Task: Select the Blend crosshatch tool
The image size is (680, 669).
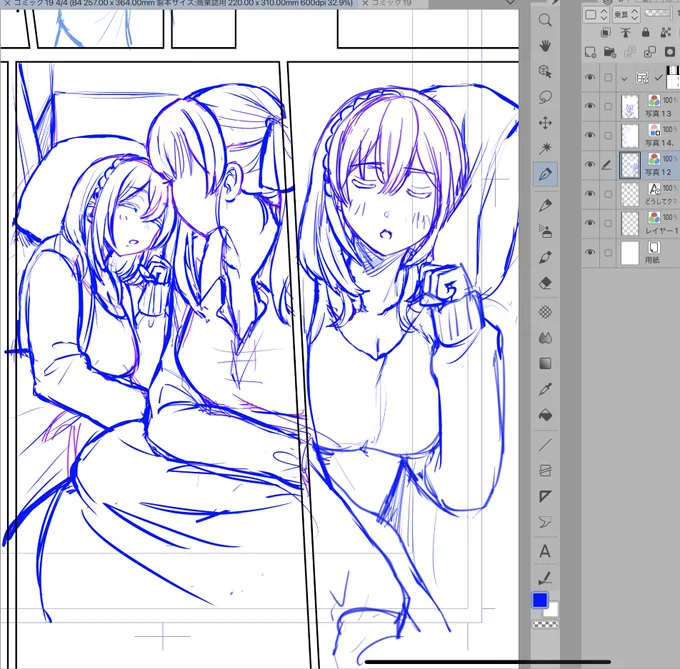Action: (x=545, y=312)
